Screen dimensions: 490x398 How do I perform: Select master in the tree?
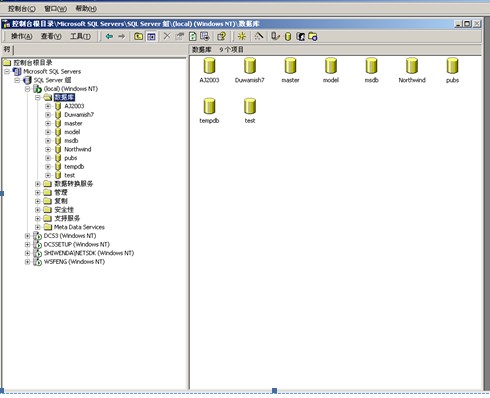click(x=73, y=123)
